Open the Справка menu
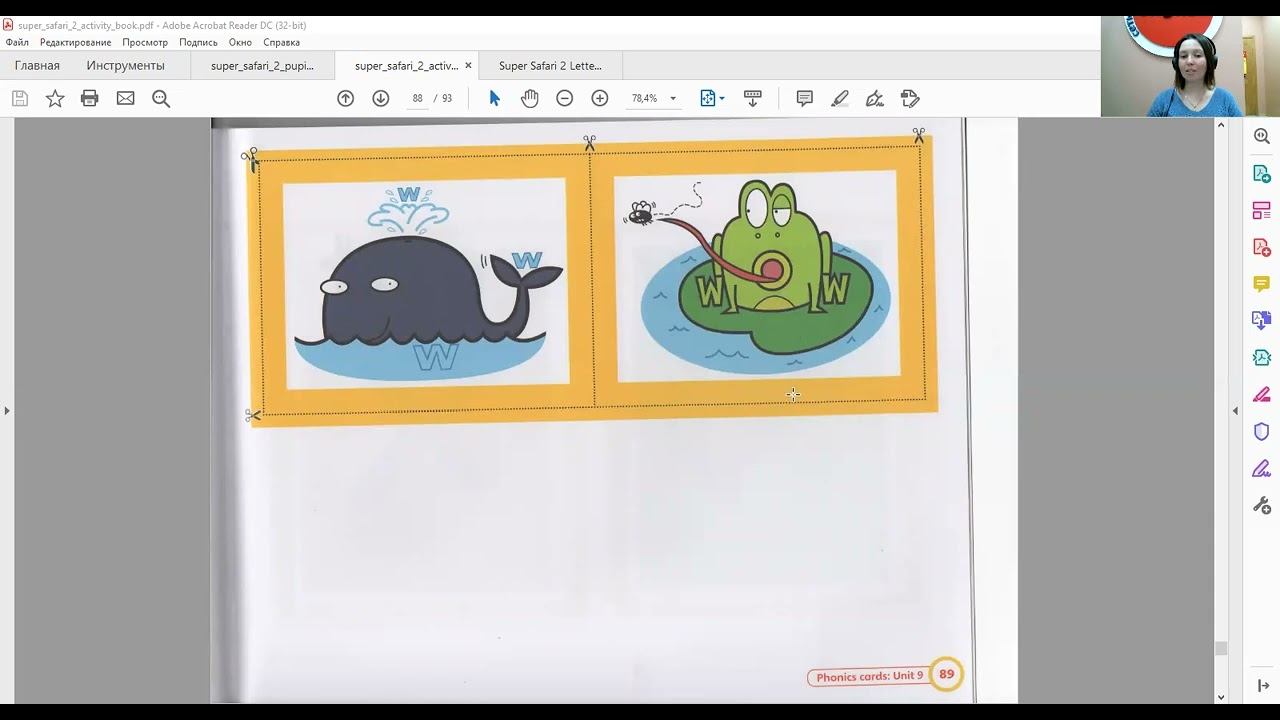The width and height of the screenshot is (1280, 720). 282,42
